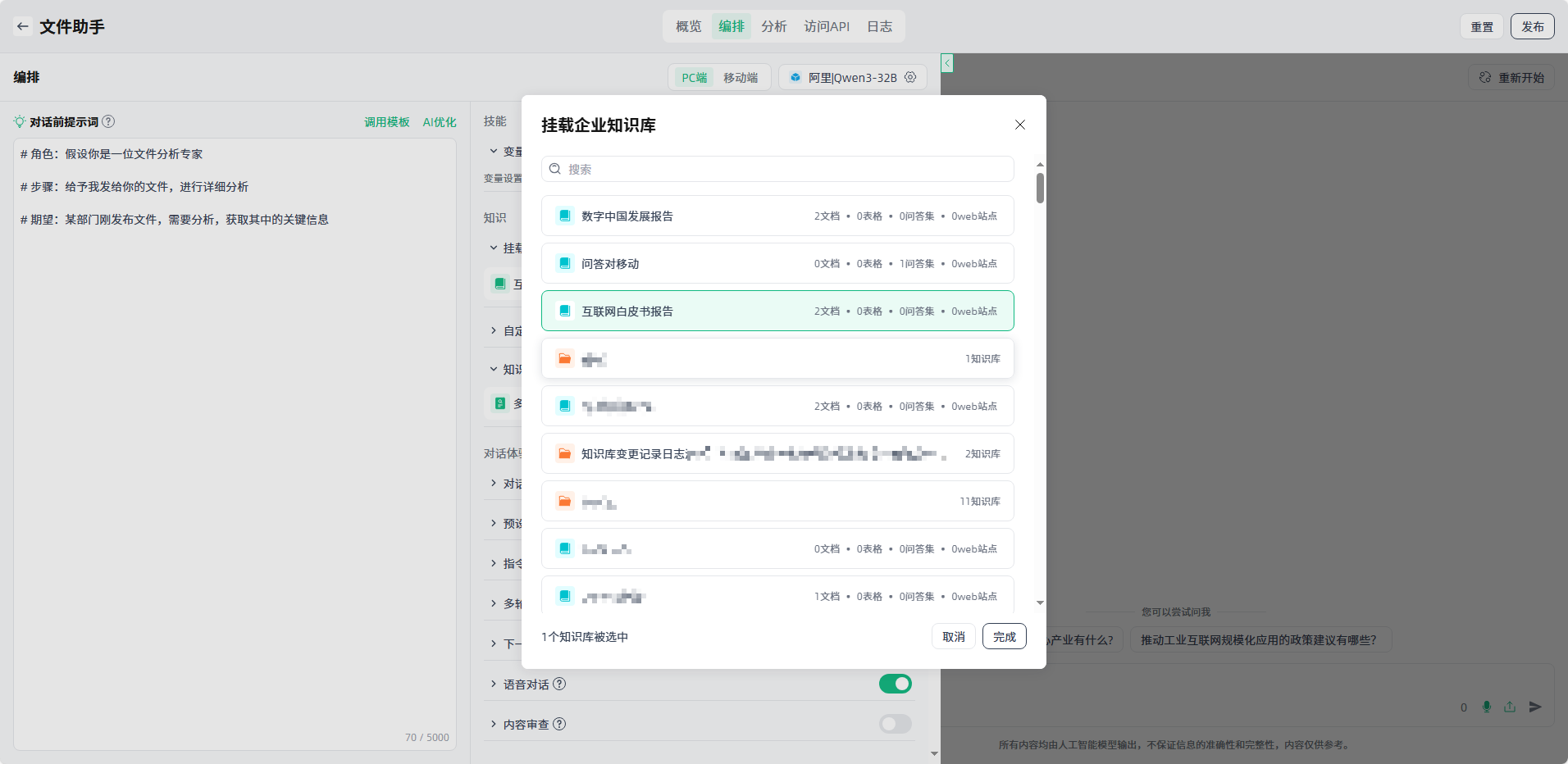Click the send arrow icon in chat
1568x764 pixels.
[x=1536, y=707]
